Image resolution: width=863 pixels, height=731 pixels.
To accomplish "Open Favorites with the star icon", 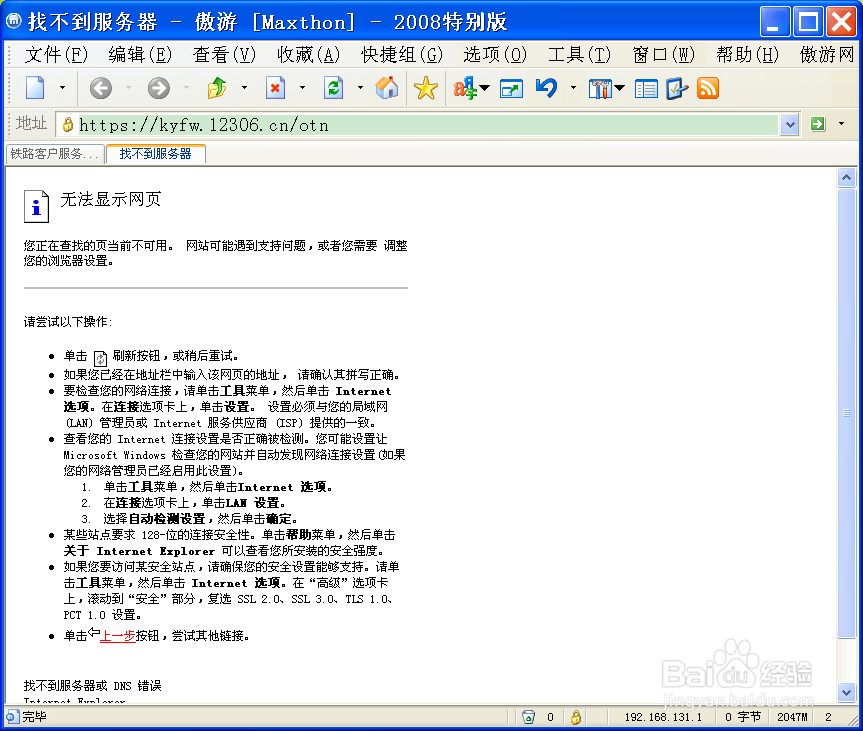I will 426,88.
